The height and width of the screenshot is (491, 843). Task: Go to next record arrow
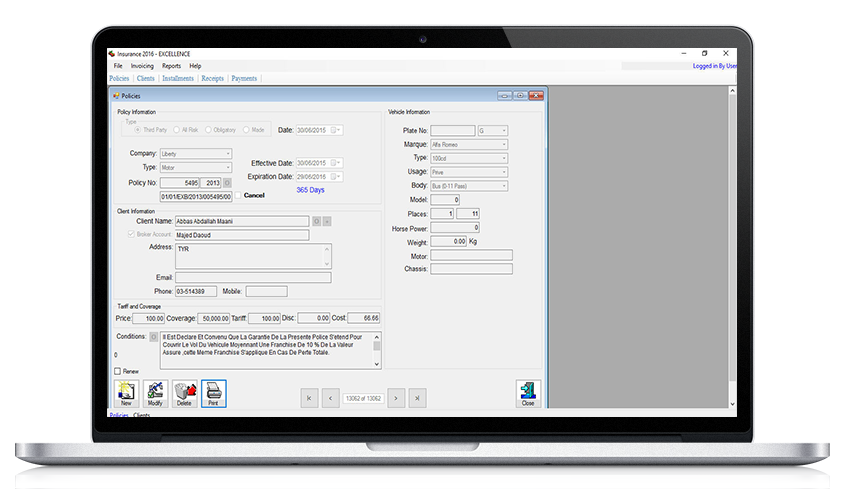[396, 398]
